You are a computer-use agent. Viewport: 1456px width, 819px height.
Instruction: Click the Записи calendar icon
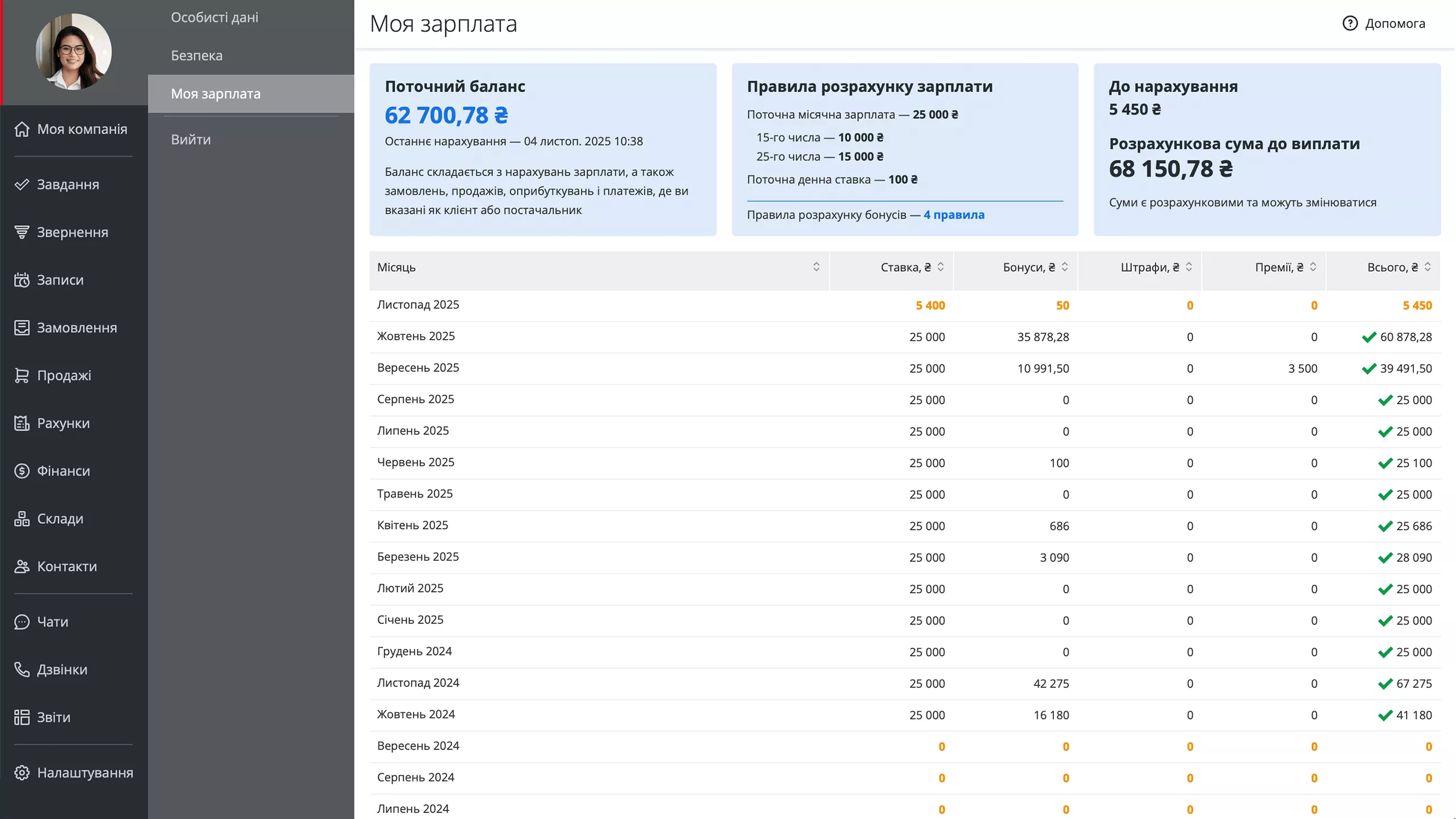pos(22,280)
